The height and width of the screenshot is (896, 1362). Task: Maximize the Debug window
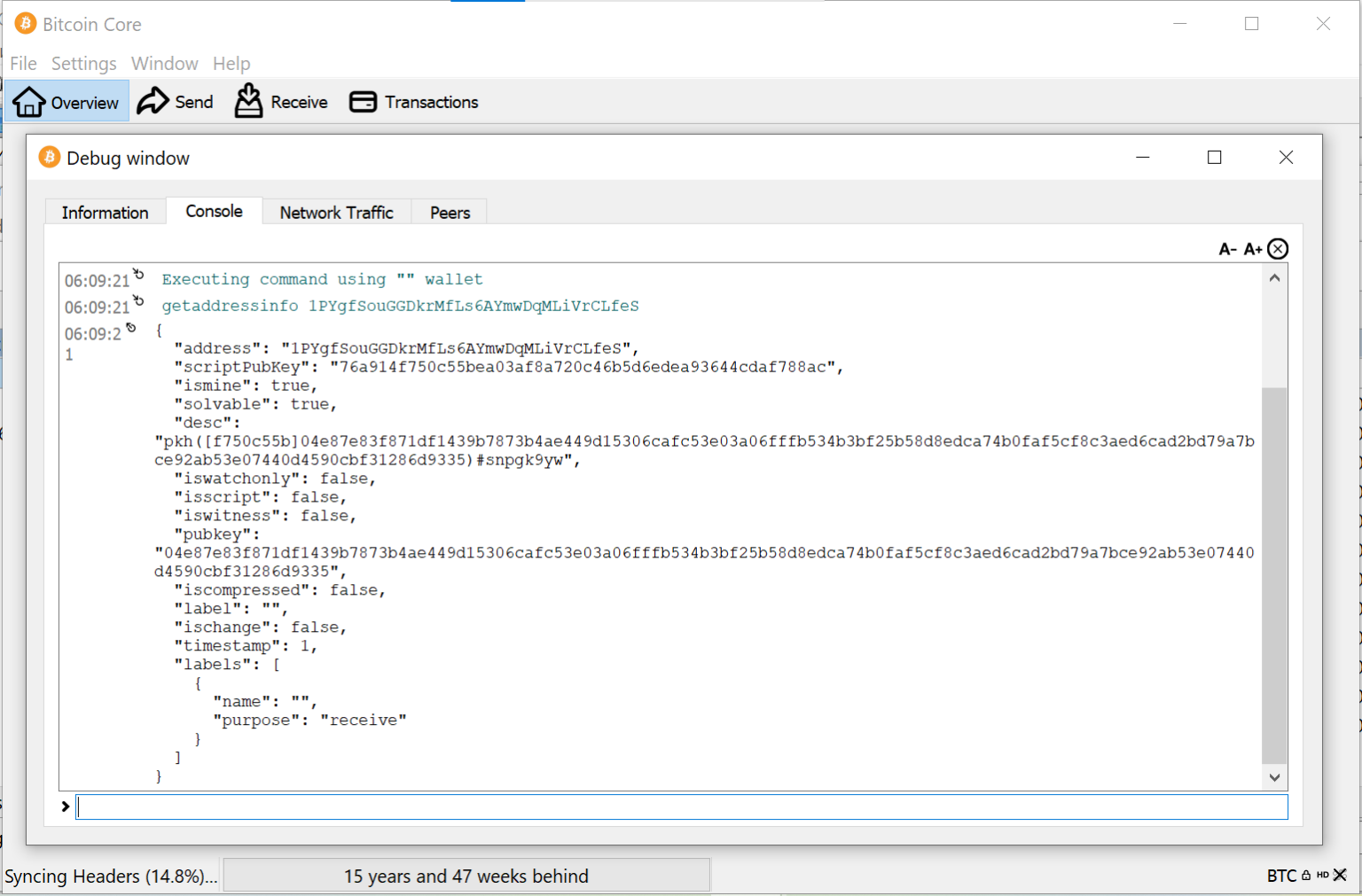1215,158
